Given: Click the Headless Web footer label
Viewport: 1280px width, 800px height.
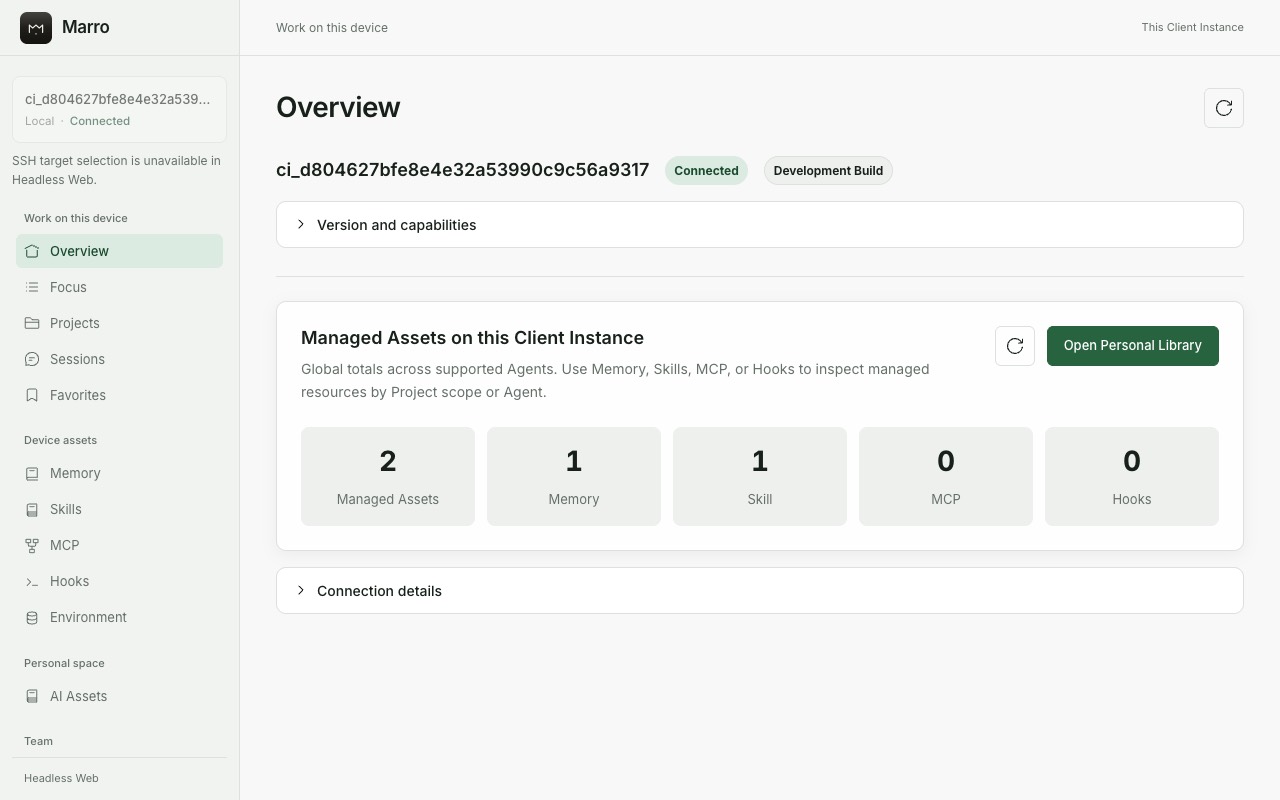Looking at the screenshot, I should [61, 778].
